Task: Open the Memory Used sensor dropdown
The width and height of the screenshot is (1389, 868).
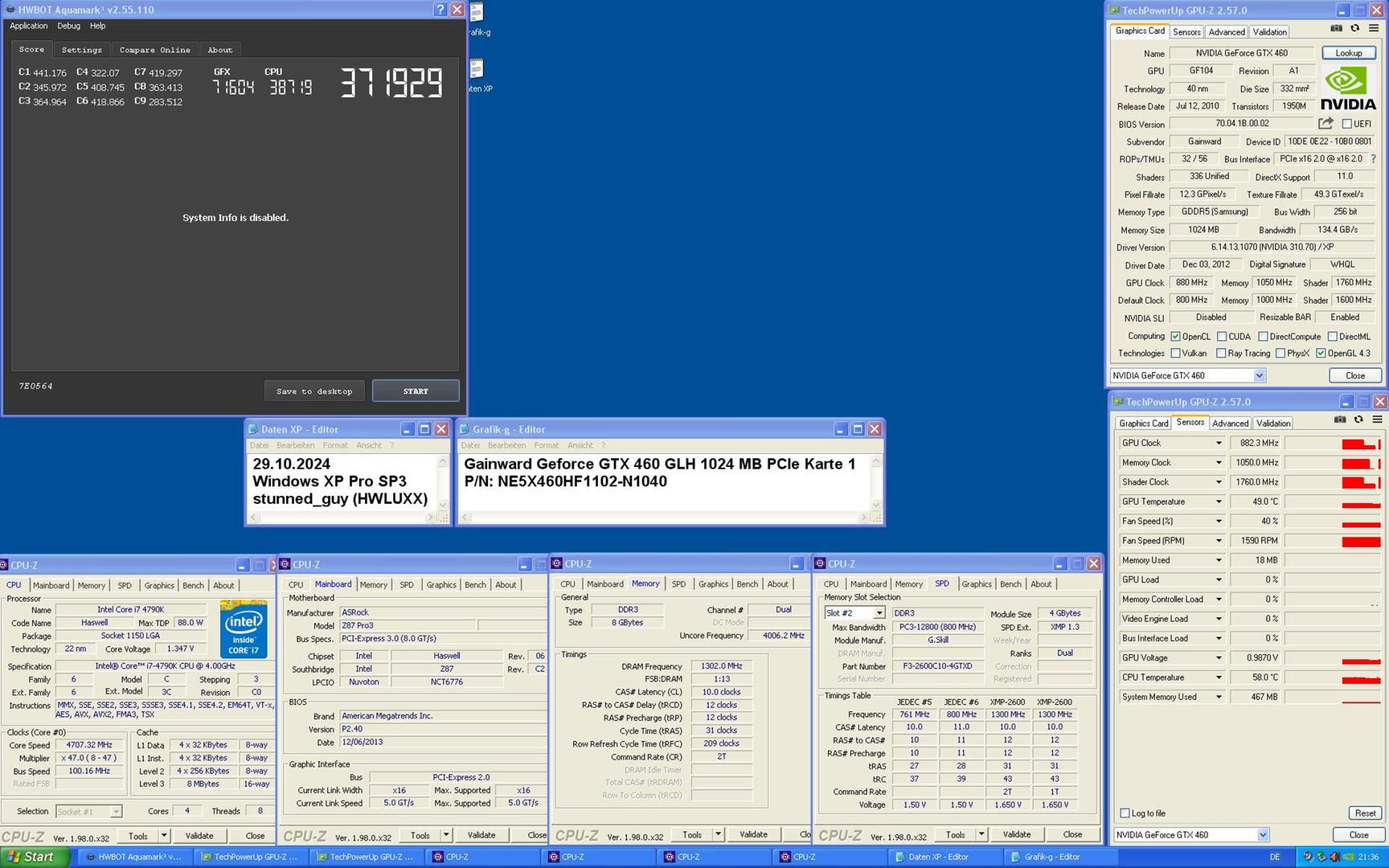Action: (x=1219, y=561)
